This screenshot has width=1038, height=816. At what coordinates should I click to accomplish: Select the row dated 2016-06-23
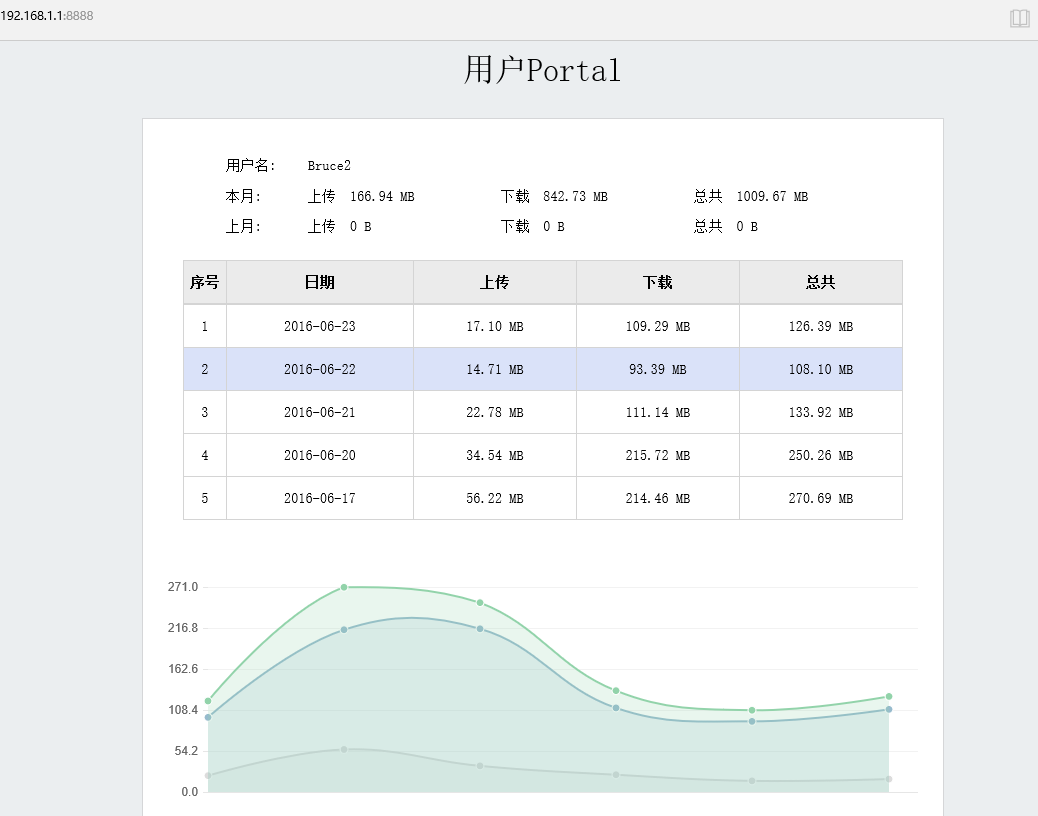click(x=320, y=326)
